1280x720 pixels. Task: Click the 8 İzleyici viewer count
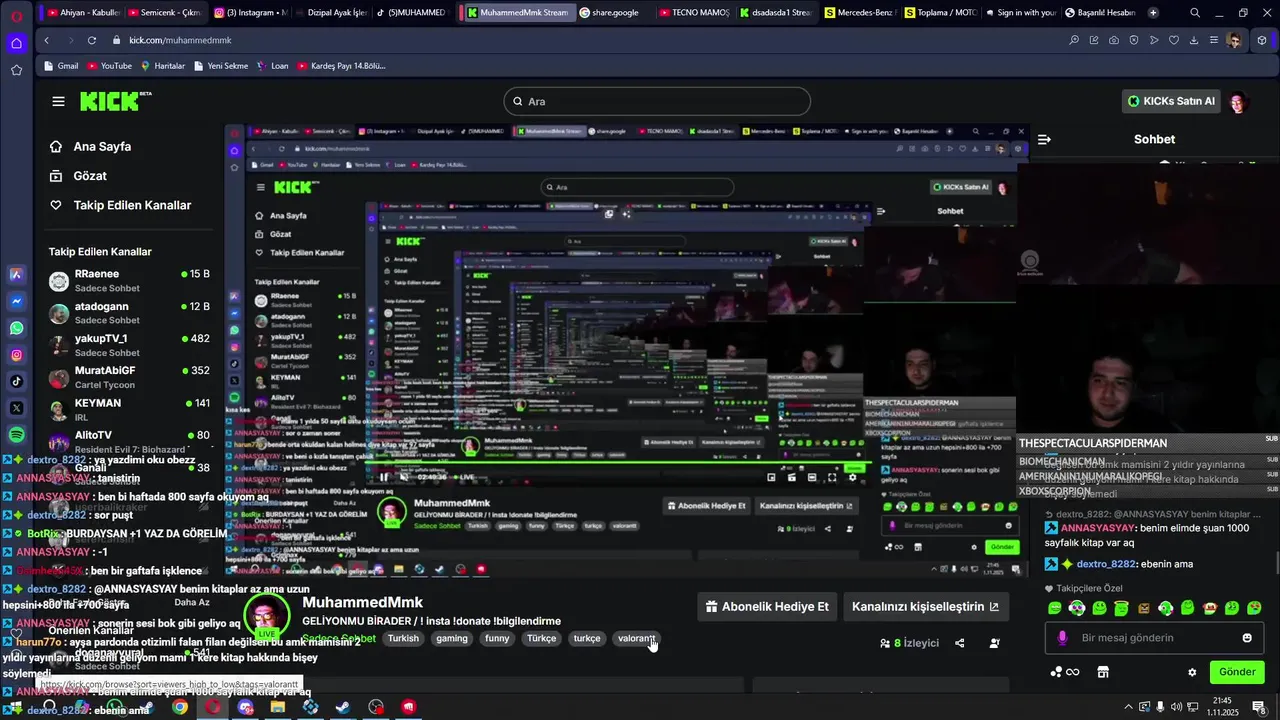coord(909,643)
